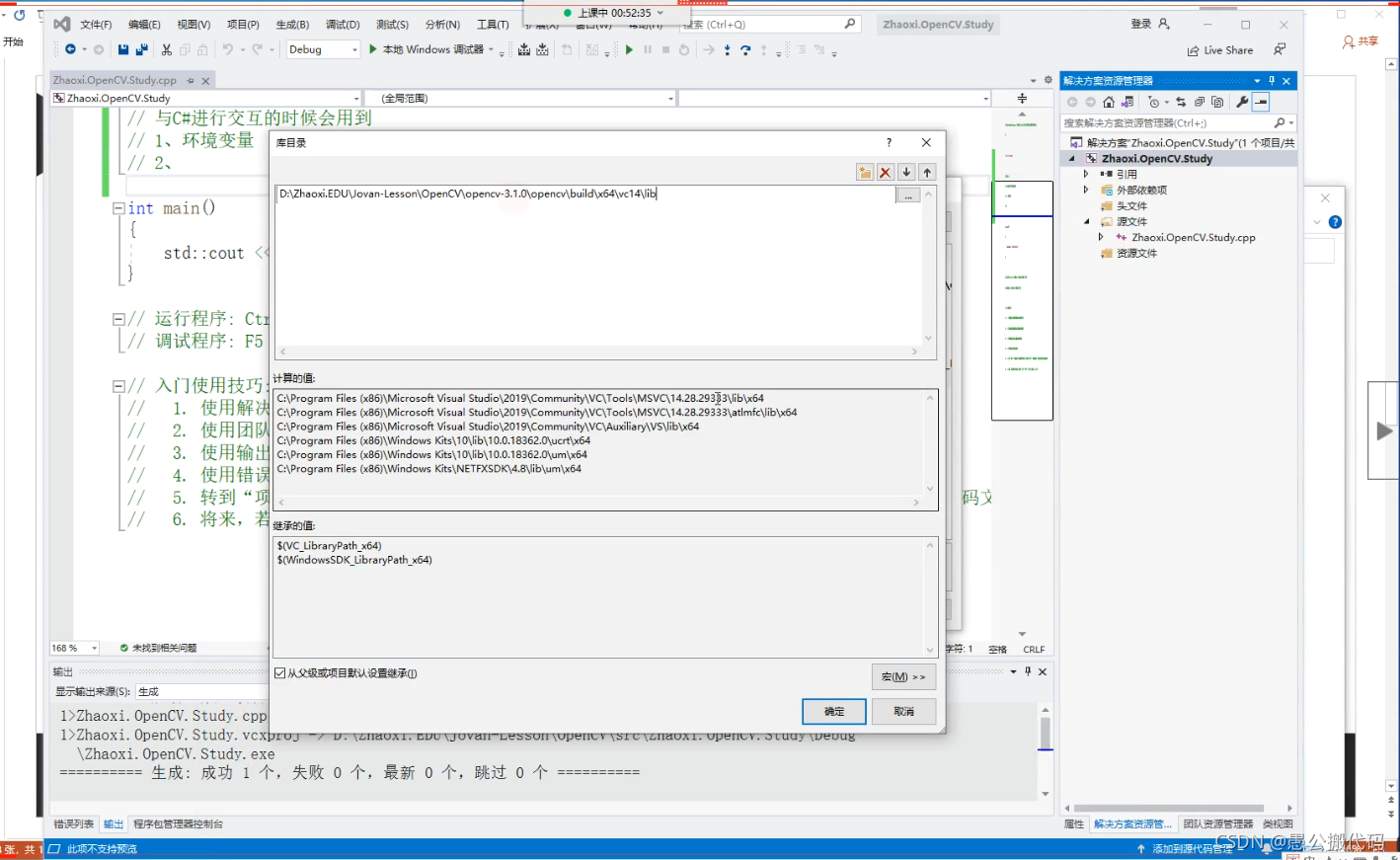
Task: Collapse the Zhaoxi.OpenCV.Study project node
Action: point(1072,158)
